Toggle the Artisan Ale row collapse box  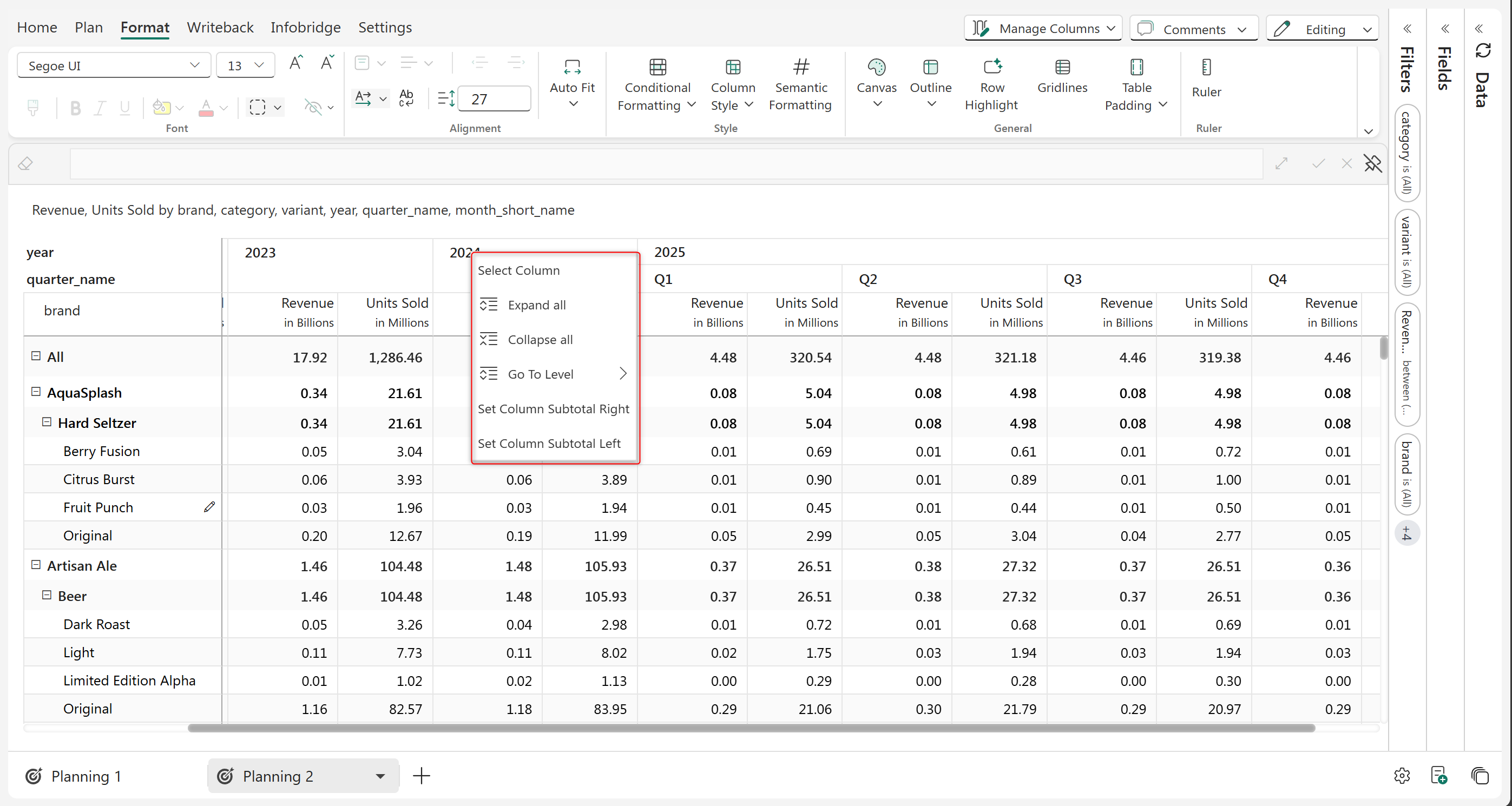tap(36, 565)
